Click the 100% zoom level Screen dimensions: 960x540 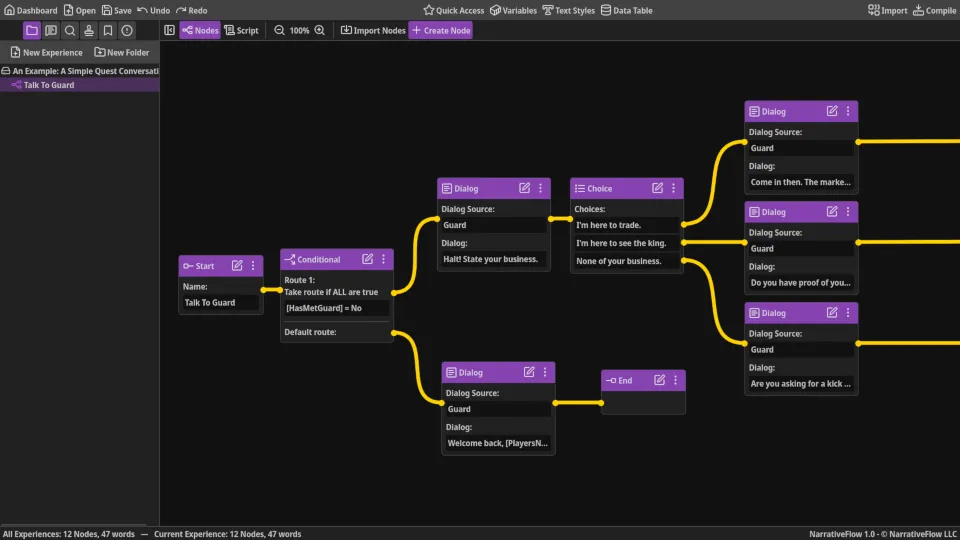pos(299,30)
